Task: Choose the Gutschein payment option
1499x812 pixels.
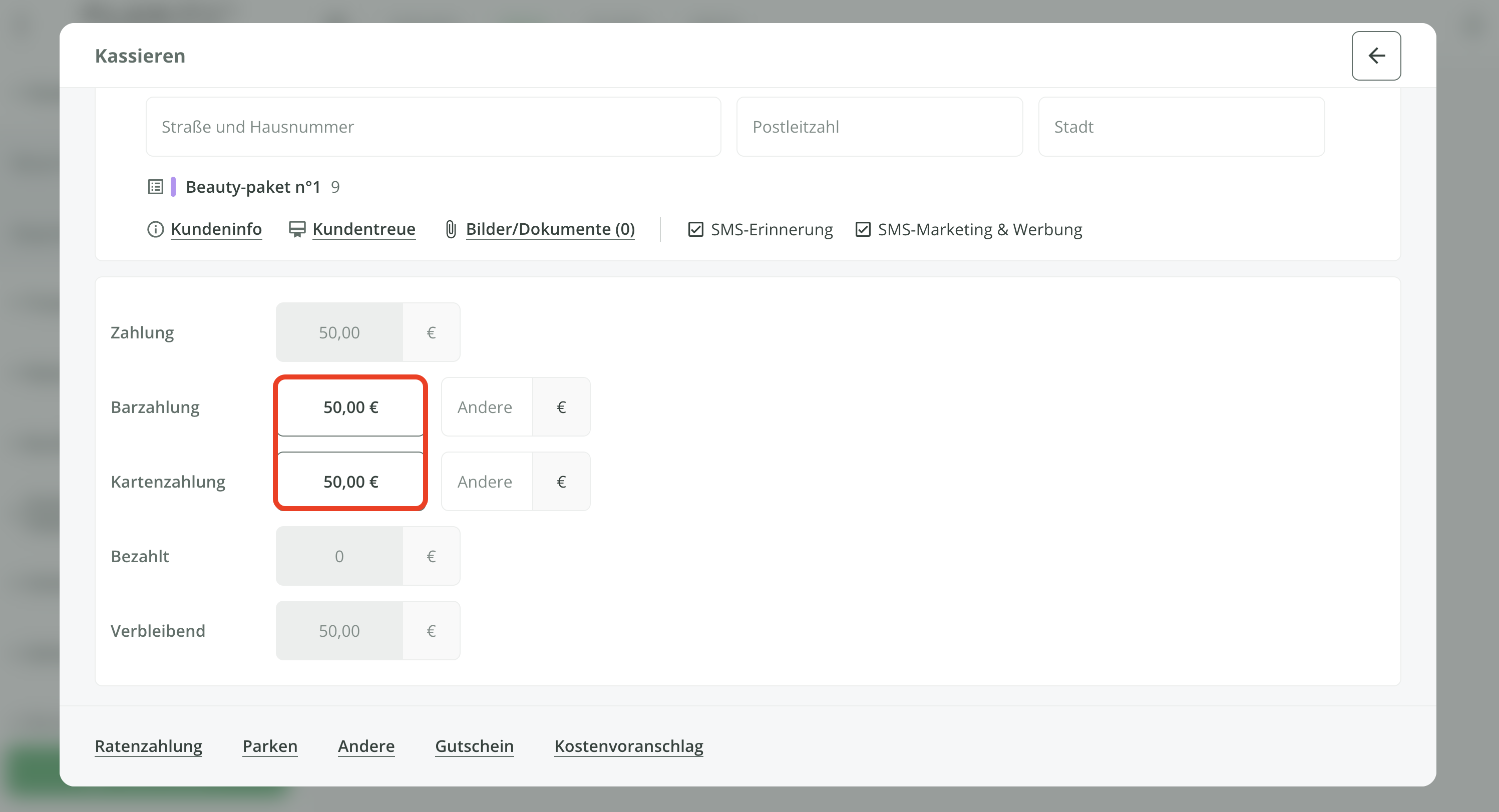Action: pyautogui.click(x=474, y=746)
